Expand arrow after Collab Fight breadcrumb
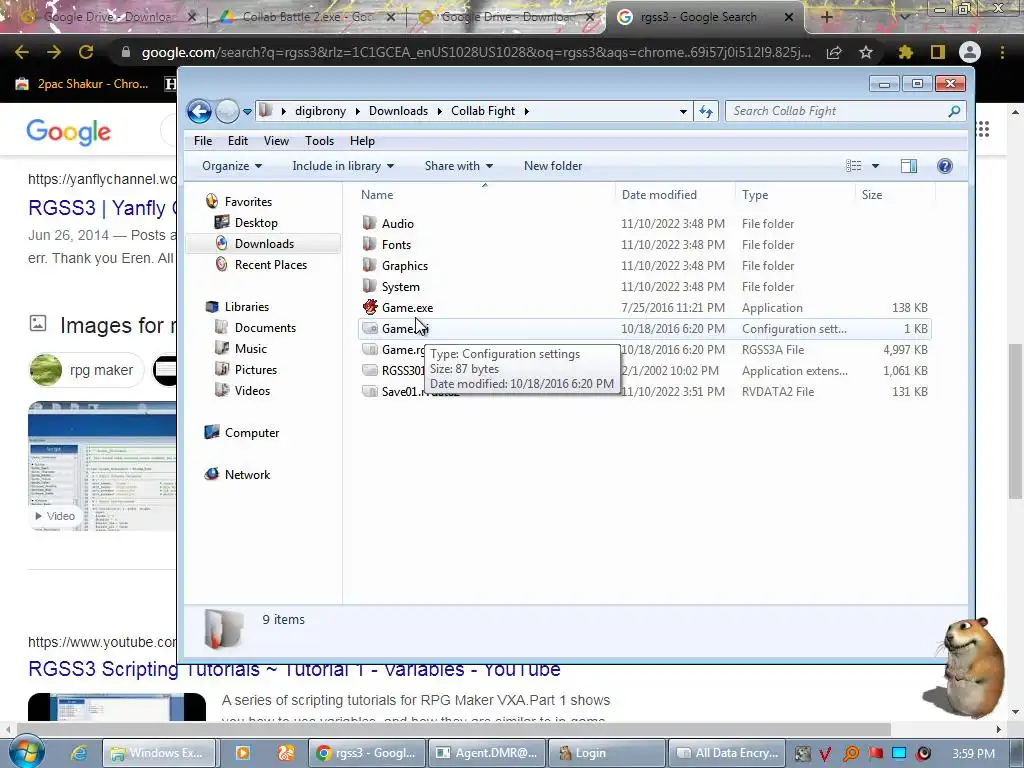 526,111
